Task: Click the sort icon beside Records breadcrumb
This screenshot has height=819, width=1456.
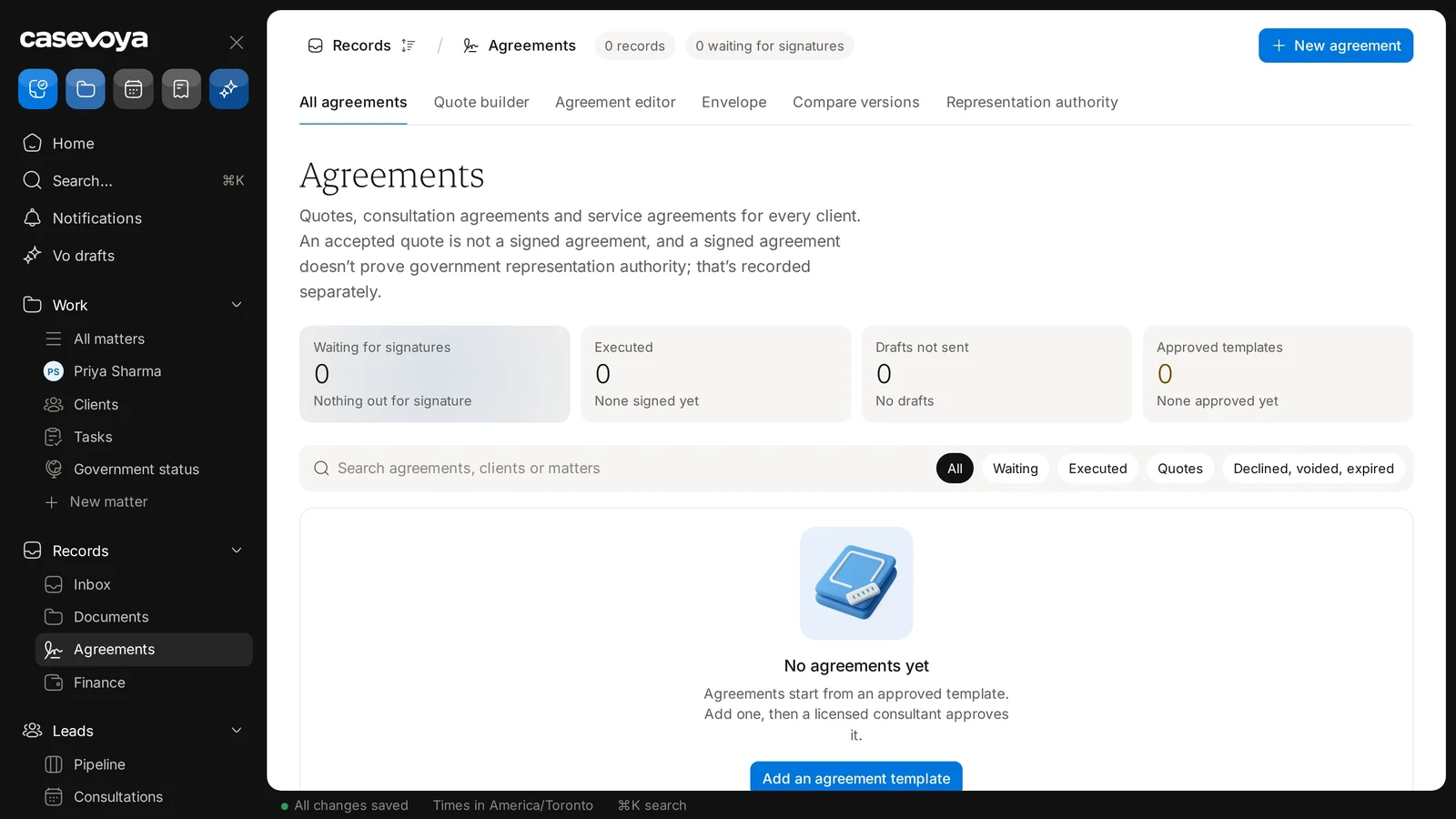Action: click(x=409, y=45)
